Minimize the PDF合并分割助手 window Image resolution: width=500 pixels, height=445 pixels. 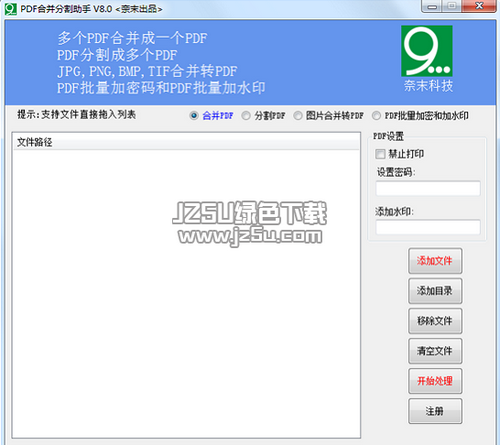[x=432, y=6]
